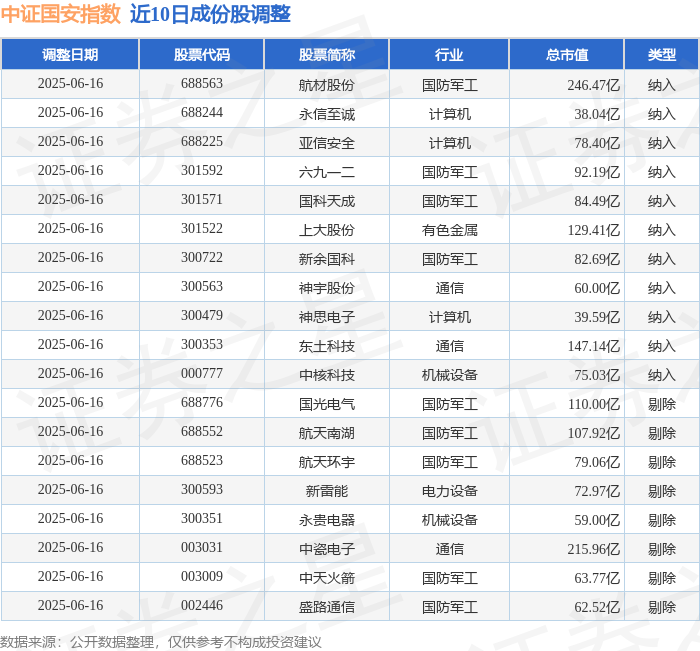Click stock code 688552
700x651 pixels.
[x=202, y=432]
